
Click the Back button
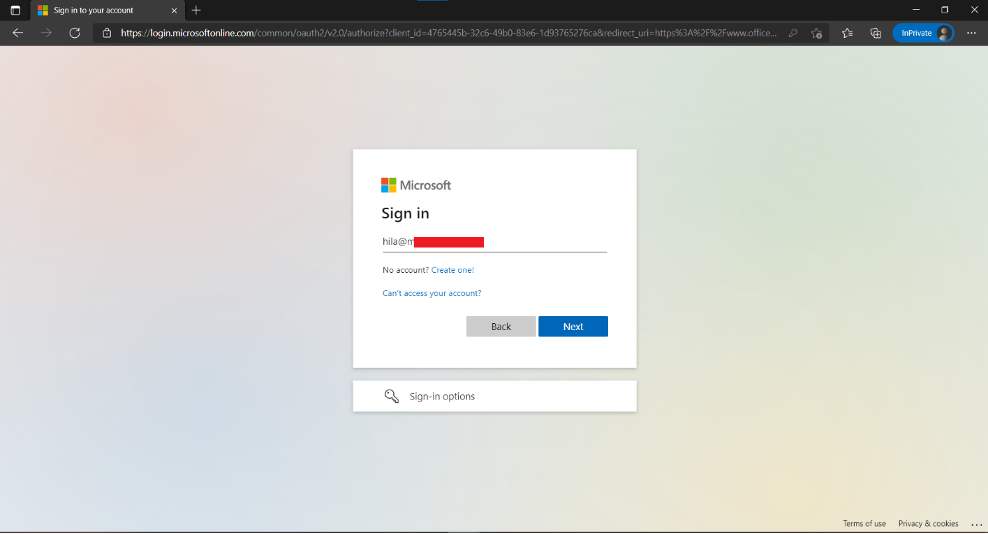(501, 327)
